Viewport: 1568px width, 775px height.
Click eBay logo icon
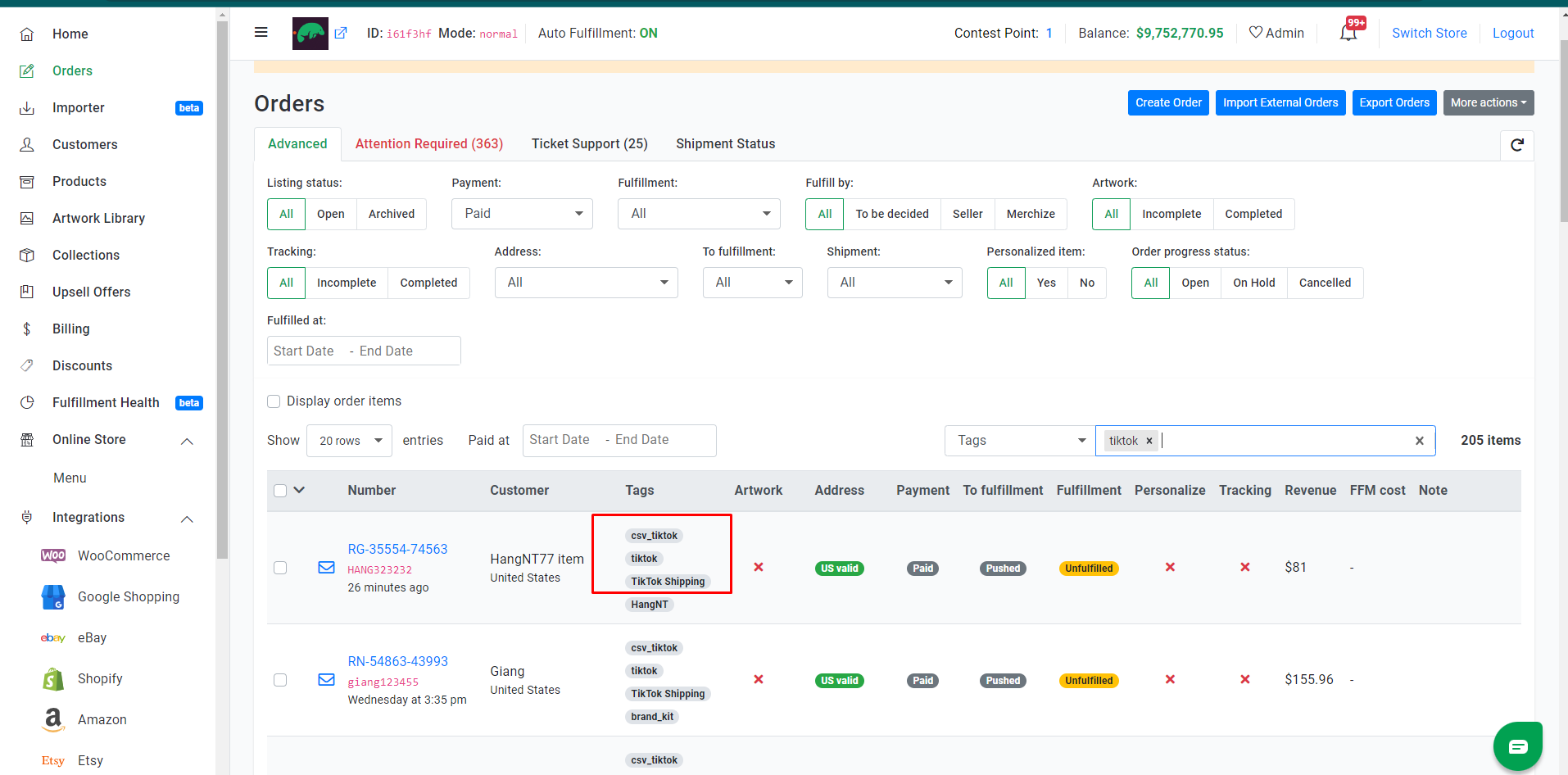pyautogui.click(x=53, y=638)
